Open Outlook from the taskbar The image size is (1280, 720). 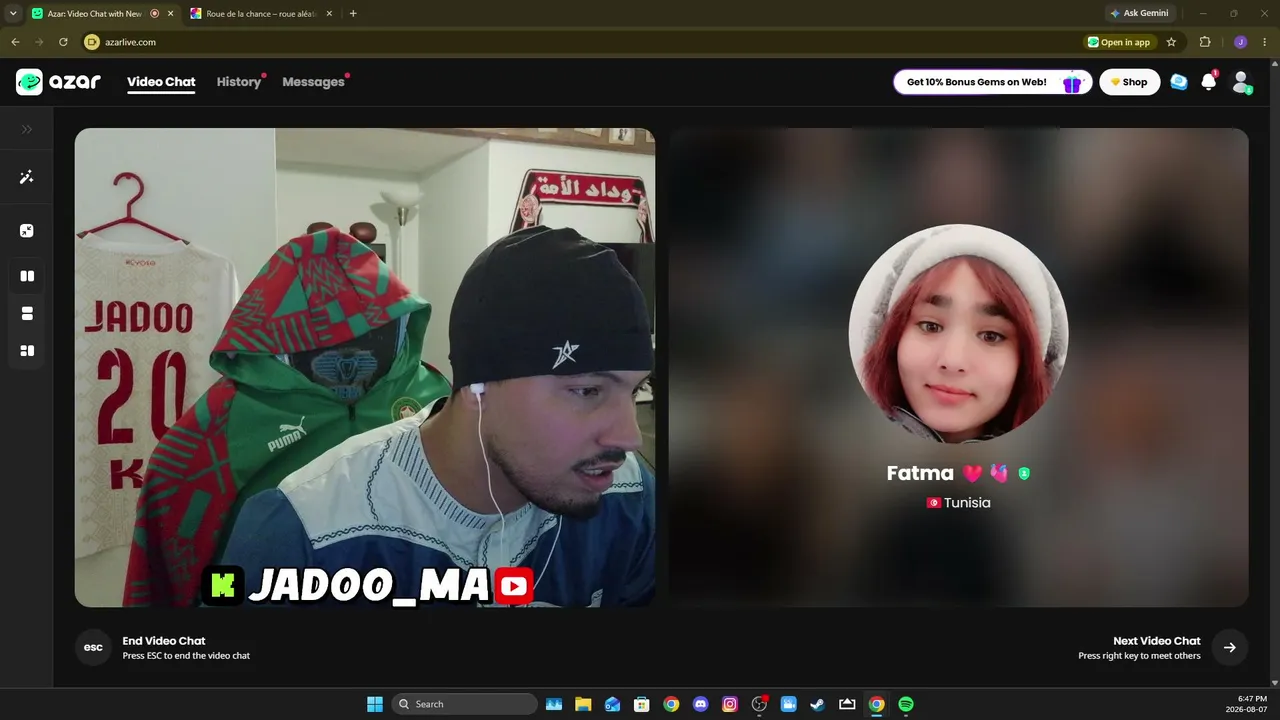(x=612, y=704)
